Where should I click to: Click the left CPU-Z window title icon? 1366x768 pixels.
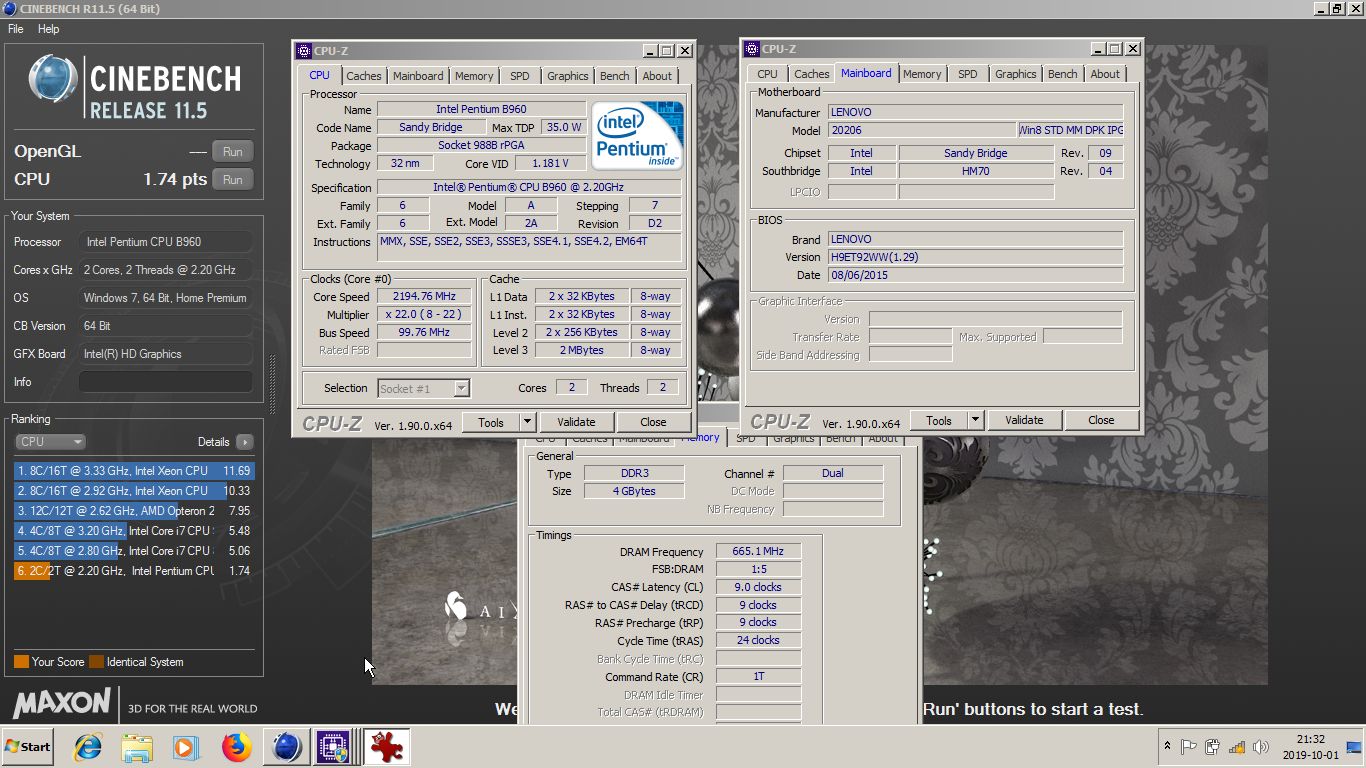(x=304, y=51)
